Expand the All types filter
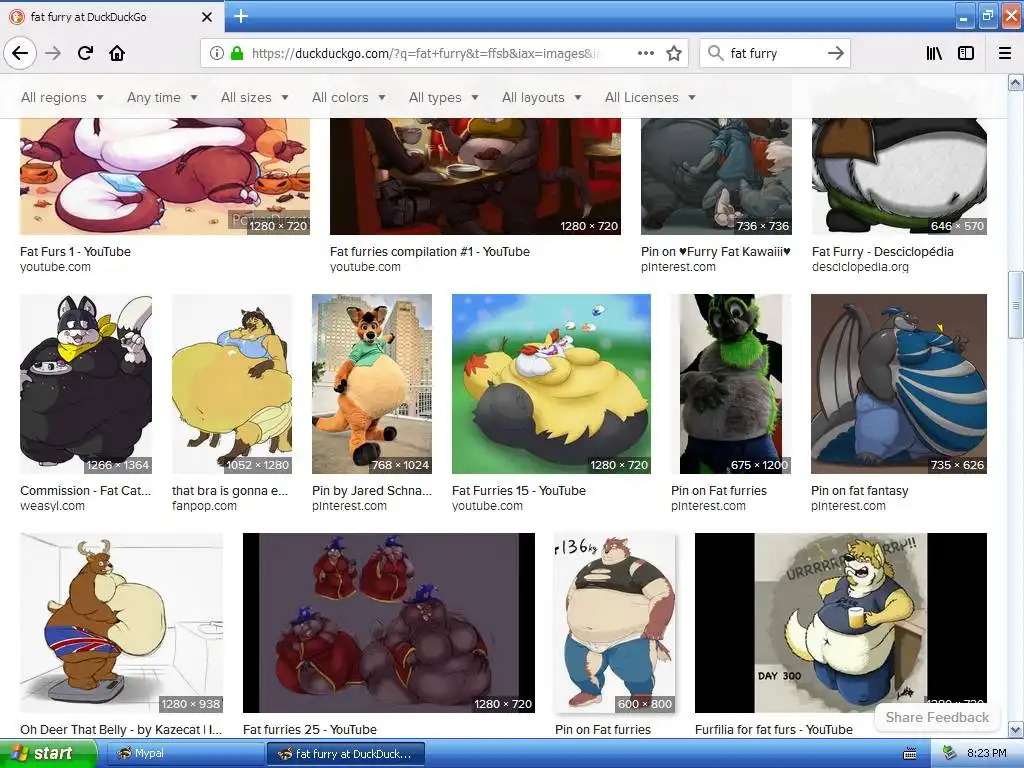The image size is (1024, 768). [x=443, y=97]
